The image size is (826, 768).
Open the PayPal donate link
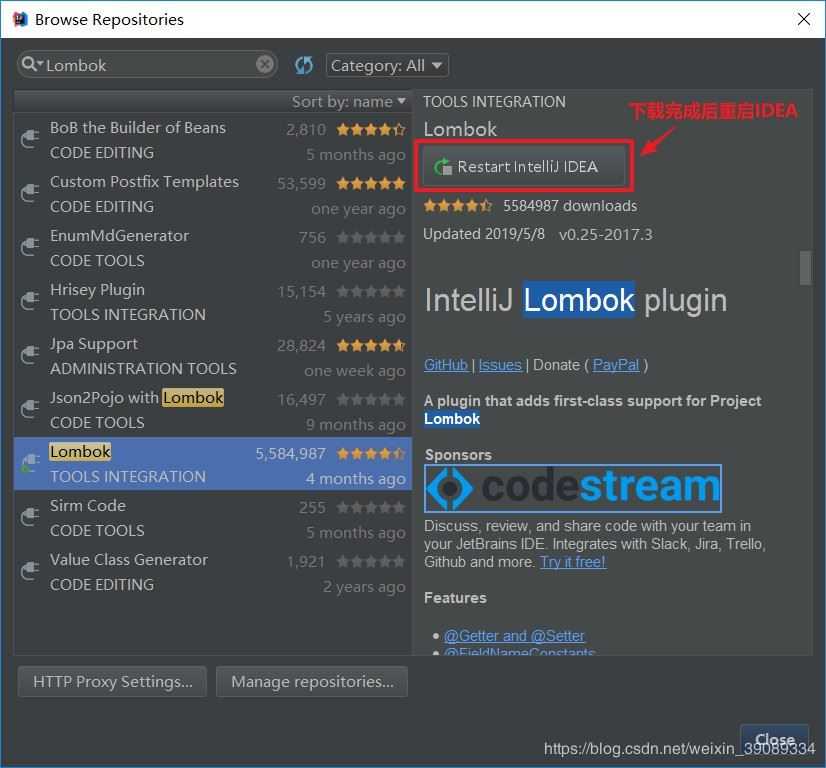(x=616, y=365)
